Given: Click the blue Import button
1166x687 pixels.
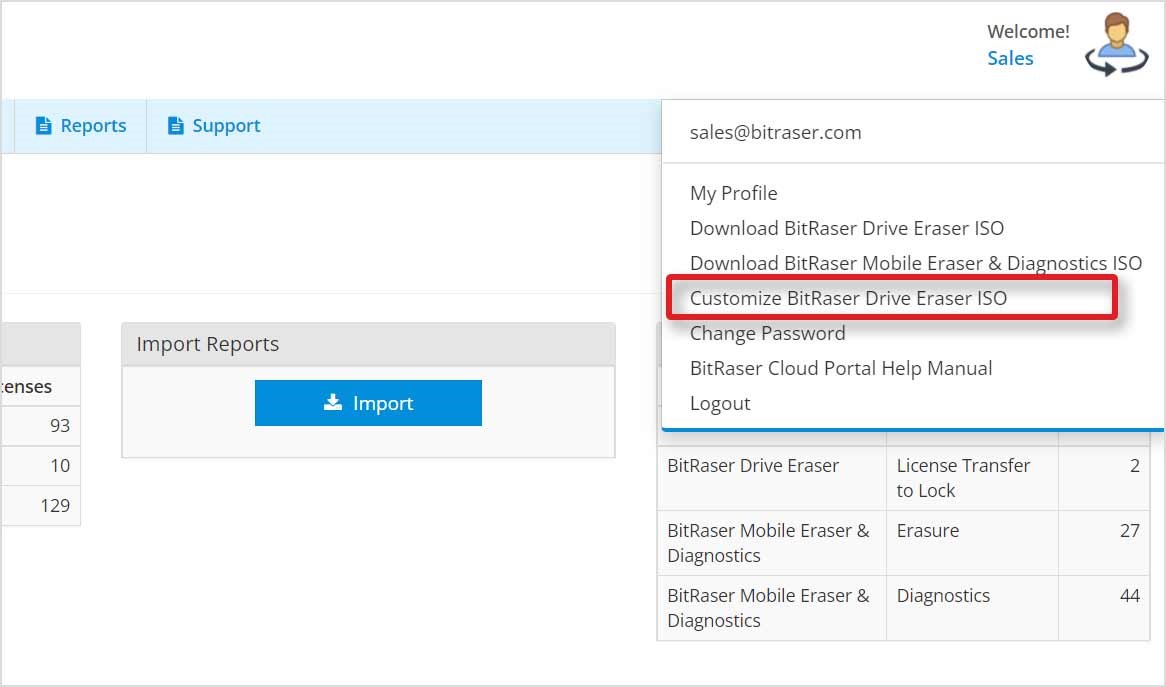Looking at the screenshot, I should coord(368,403).
